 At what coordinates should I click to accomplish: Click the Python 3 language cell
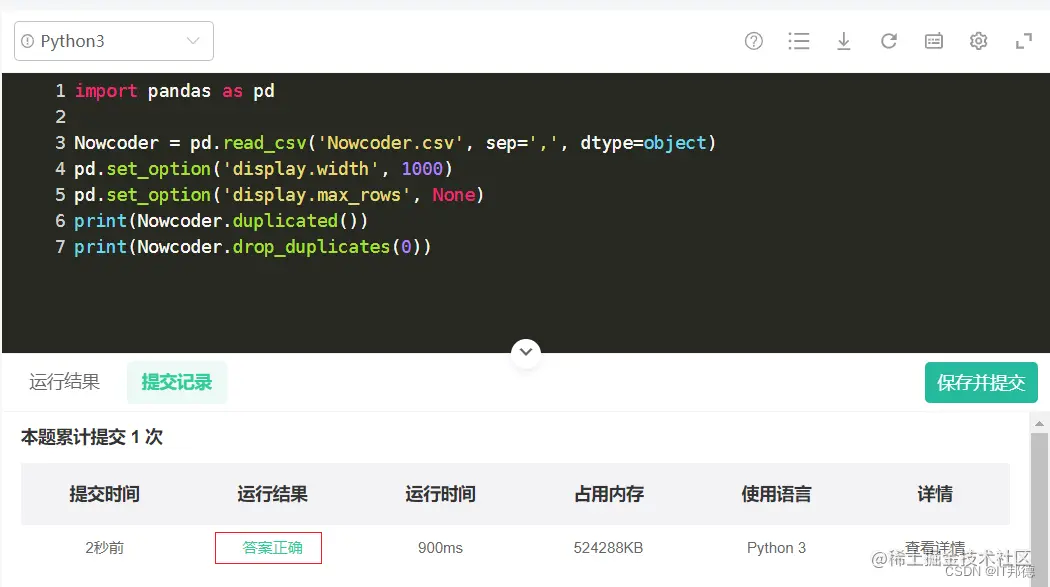776,548
